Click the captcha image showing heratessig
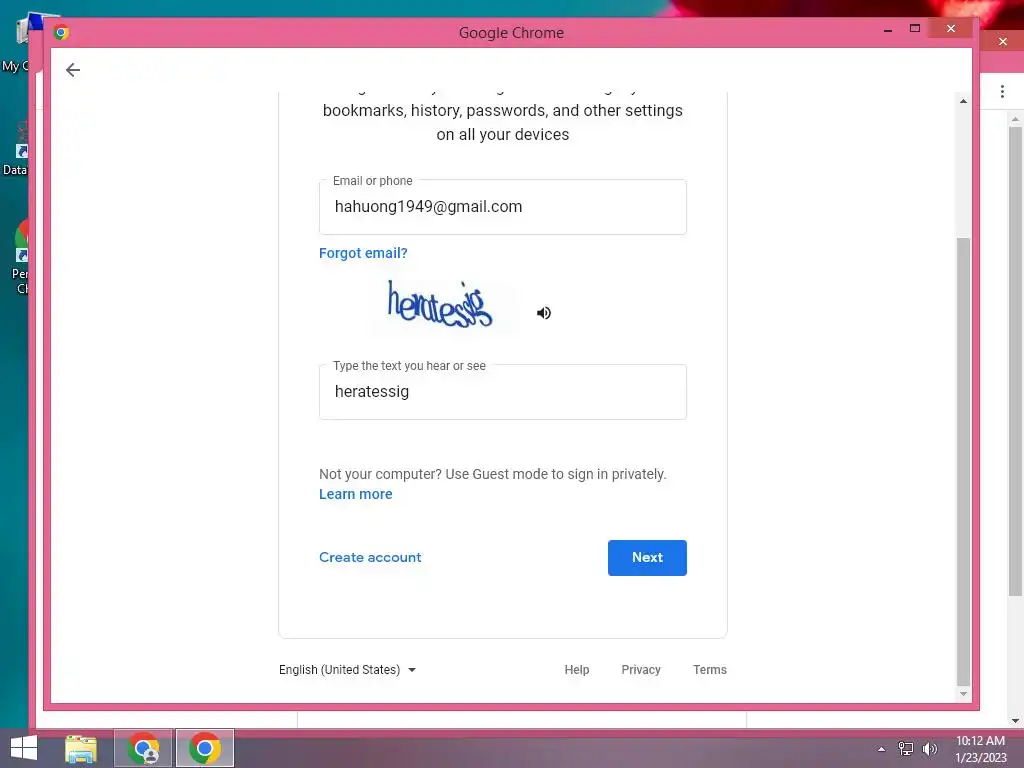This screenshot has width=1024, height=768. point(440,304)
